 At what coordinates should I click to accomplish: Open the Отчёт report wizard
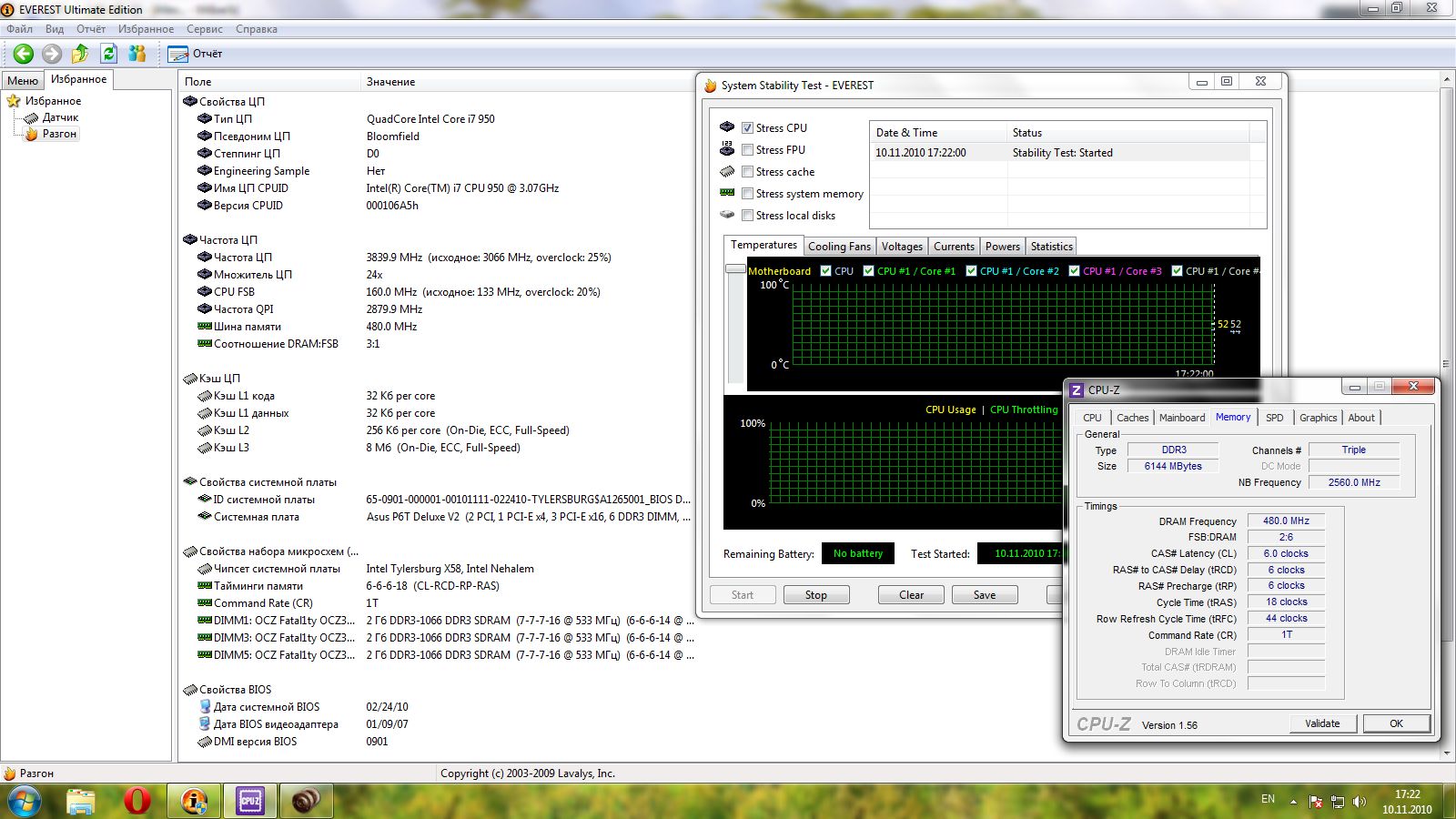[196, 54]
